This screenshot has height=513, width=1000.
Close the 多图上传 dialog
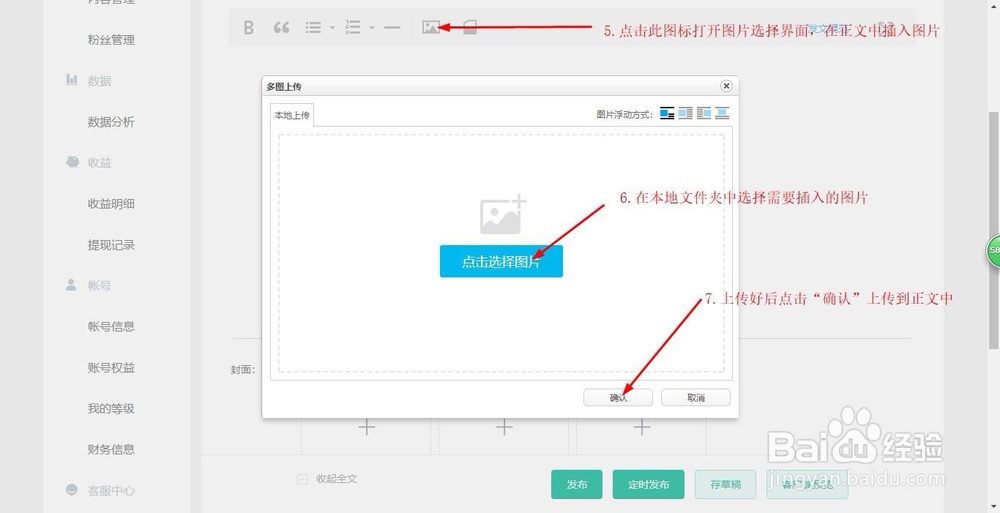click(x=726, y=86)
